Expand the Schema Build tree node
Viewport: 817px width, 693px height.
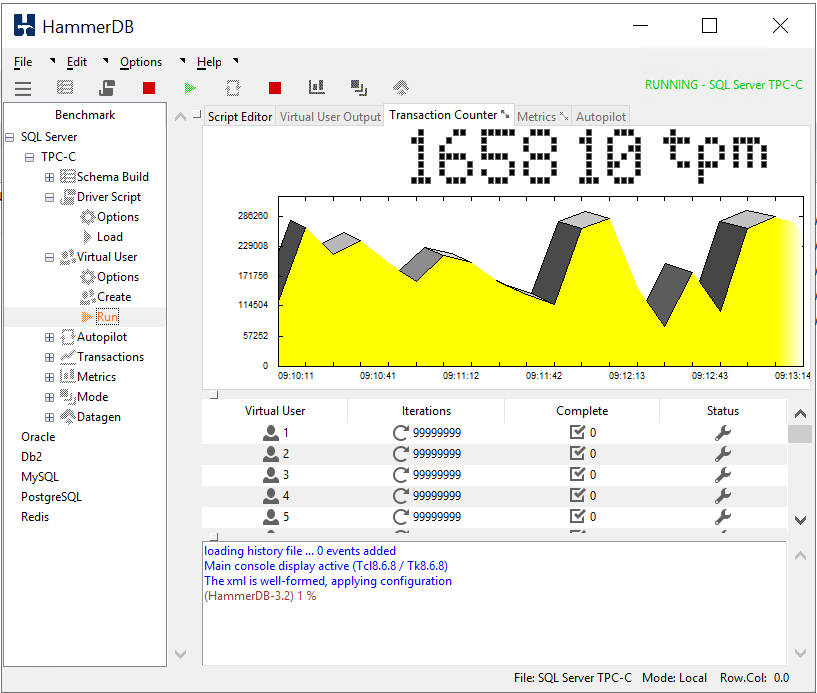coord(50,177)
